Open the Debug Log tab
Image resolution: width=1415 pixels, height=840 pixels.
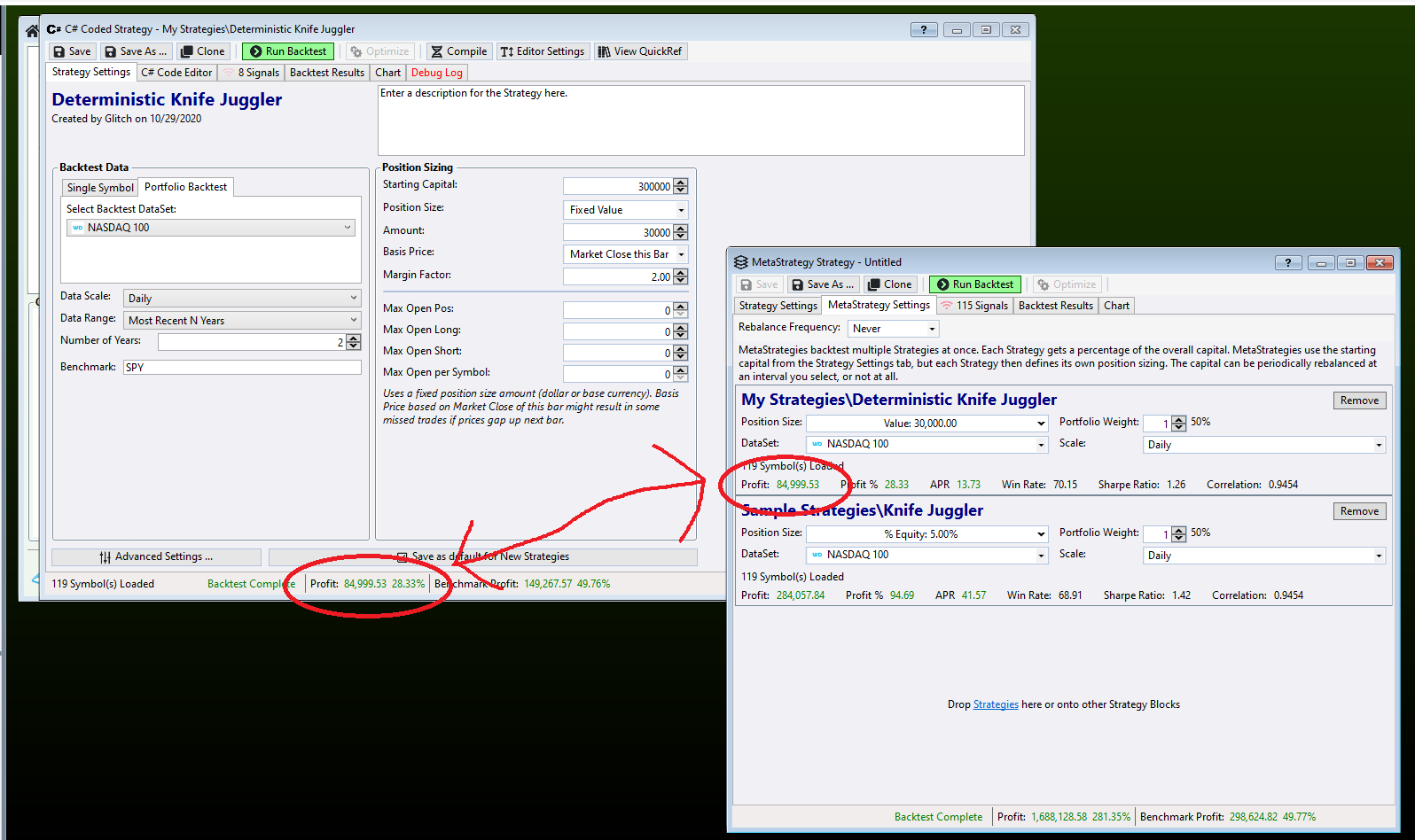pos(436,73)
